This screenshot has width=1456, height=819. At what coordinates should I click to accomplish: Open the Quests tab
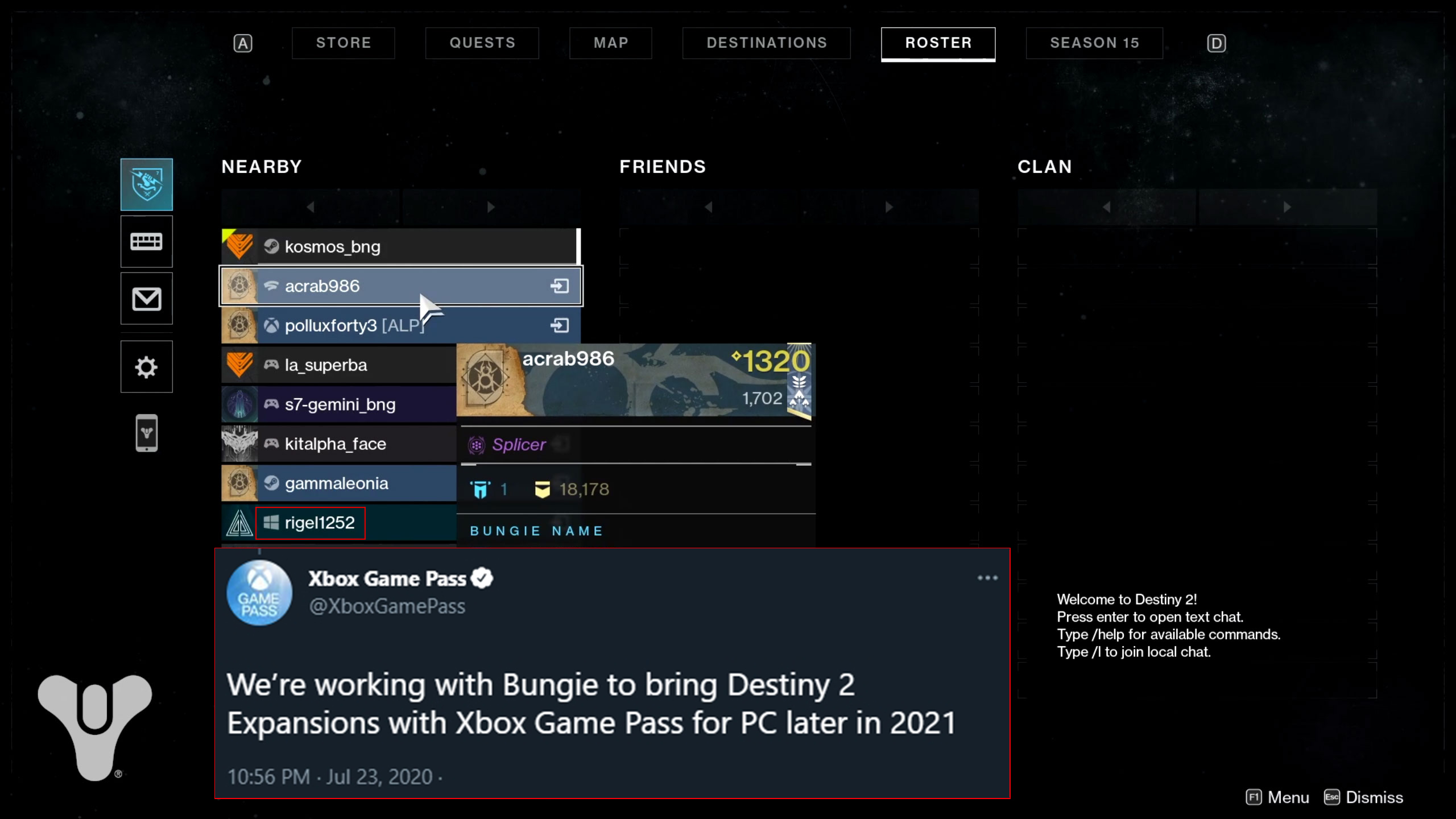pyautogui.click(x=482, y=43)
